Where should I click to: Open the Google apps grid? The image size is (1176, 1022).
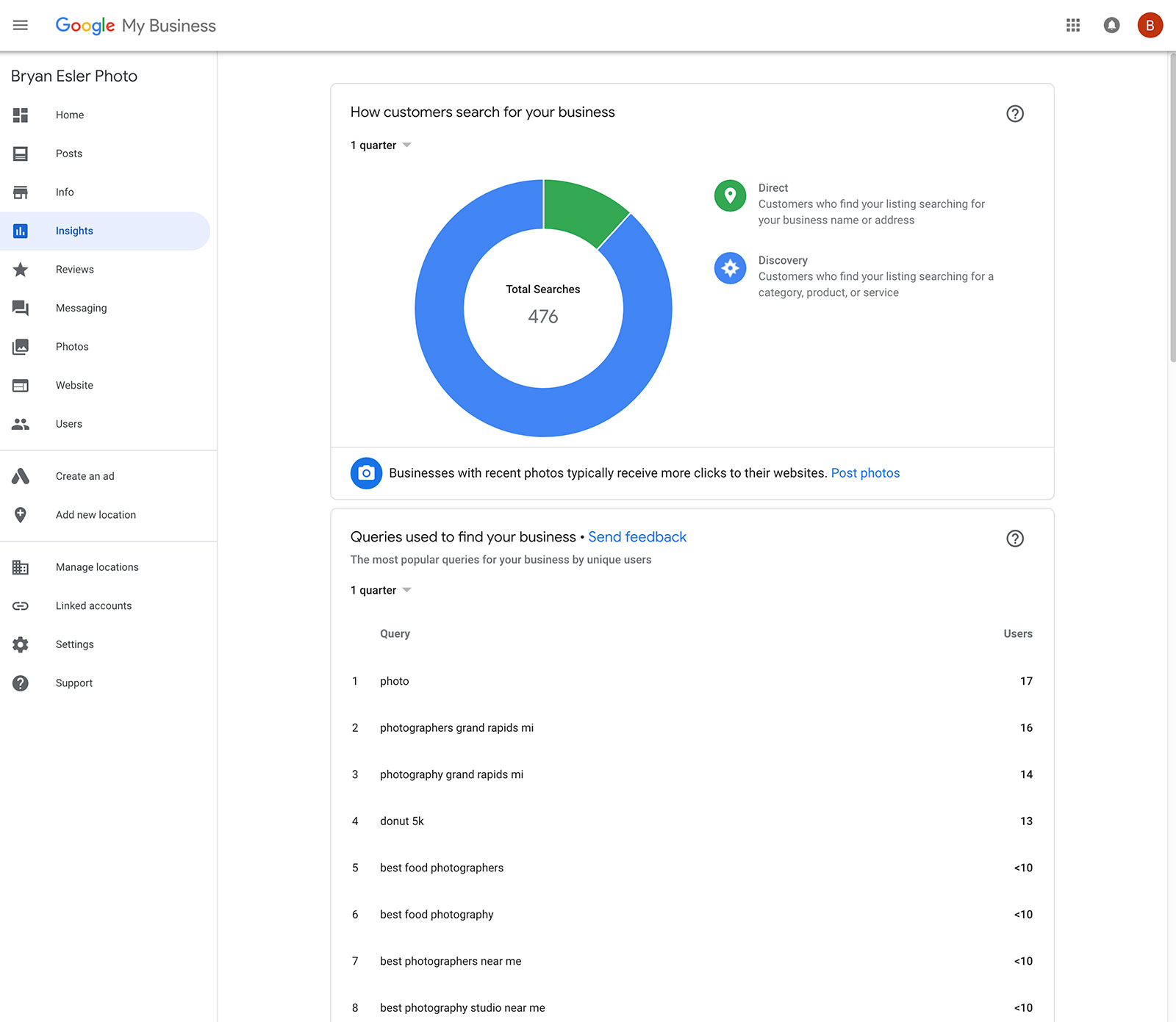click(1073, 26)
